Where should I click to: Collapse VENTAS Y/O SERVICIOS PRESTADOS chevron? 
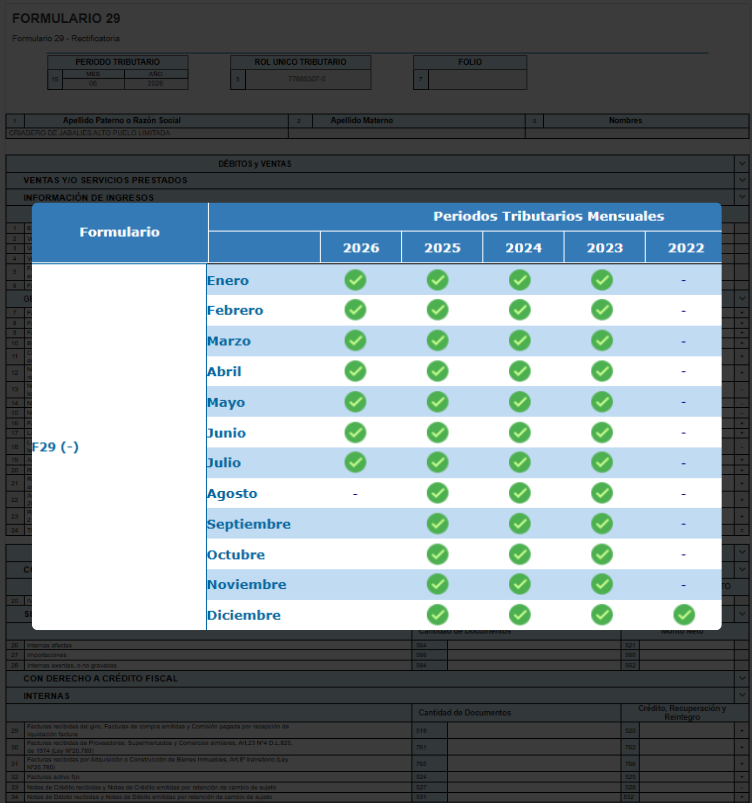(x=742, y=180)
